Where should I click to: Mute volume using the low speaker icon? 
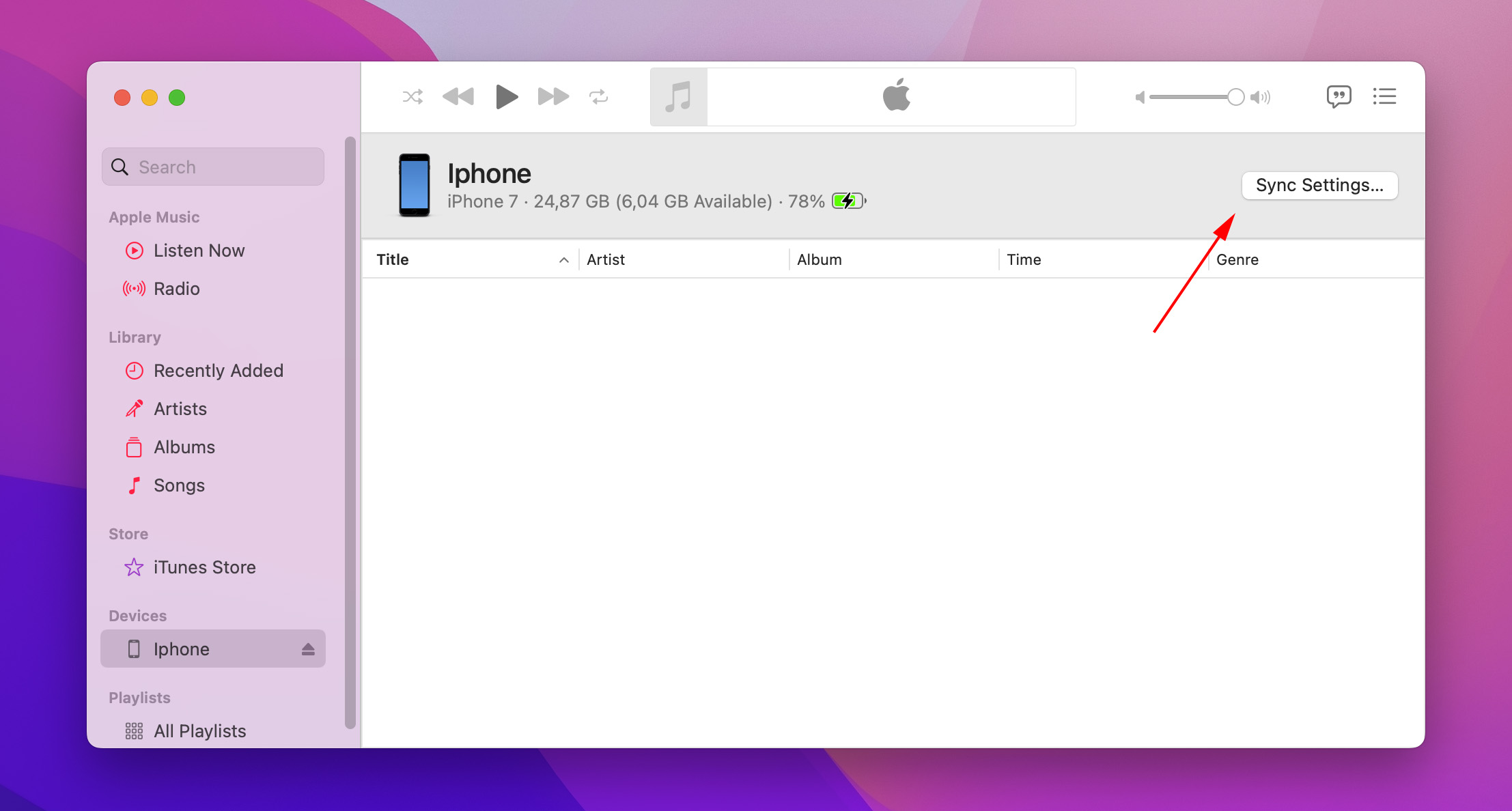pyautogui.click(x=1139, y=98)
